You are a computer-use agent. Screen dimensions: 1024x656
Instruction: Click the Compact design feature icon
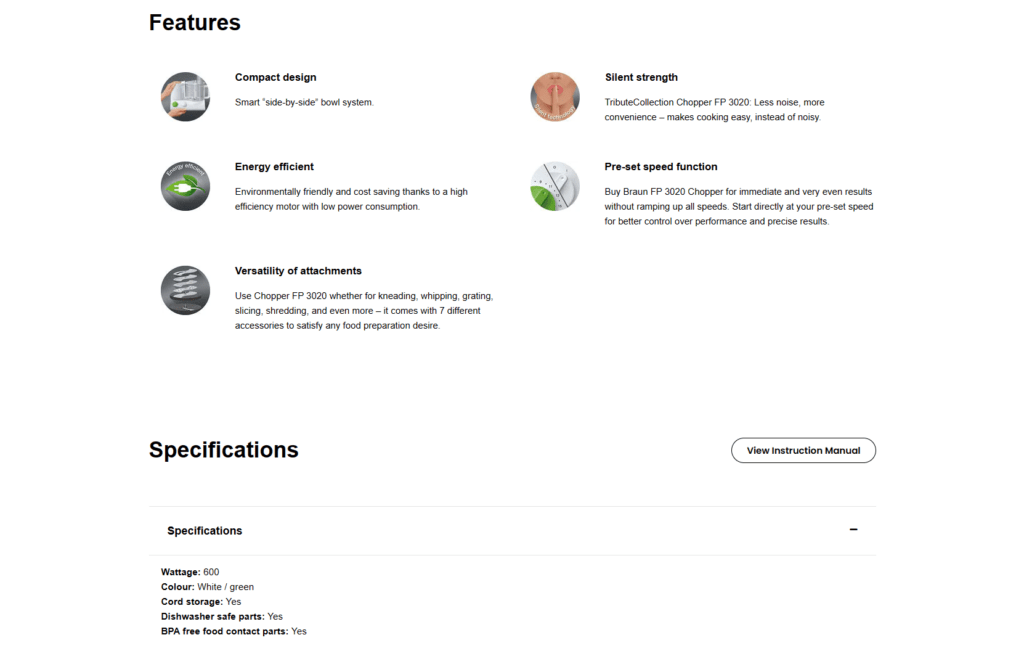185,97
